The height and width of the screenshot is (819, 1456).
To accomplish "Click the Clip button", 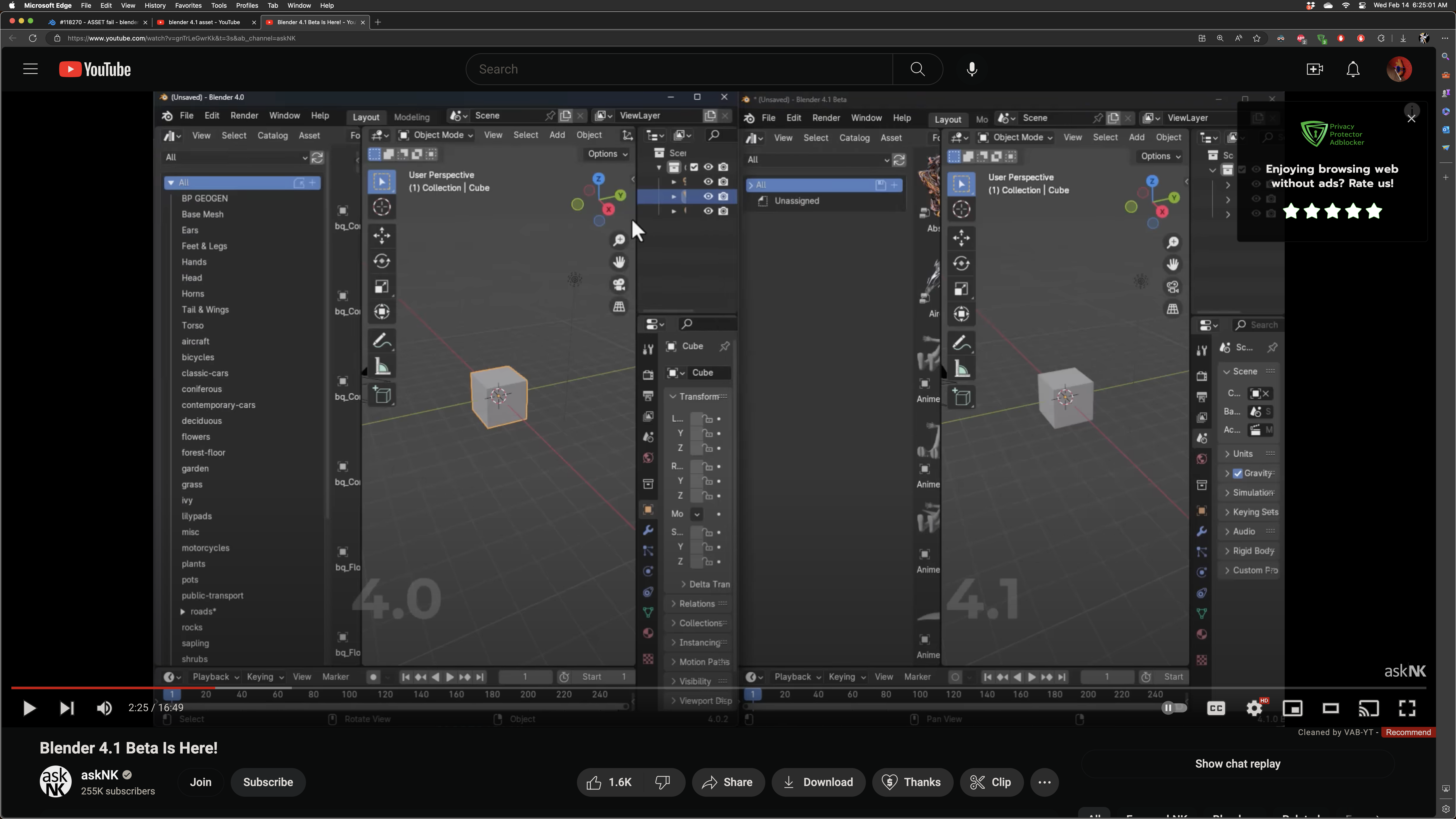I will [x=991, y=782].
